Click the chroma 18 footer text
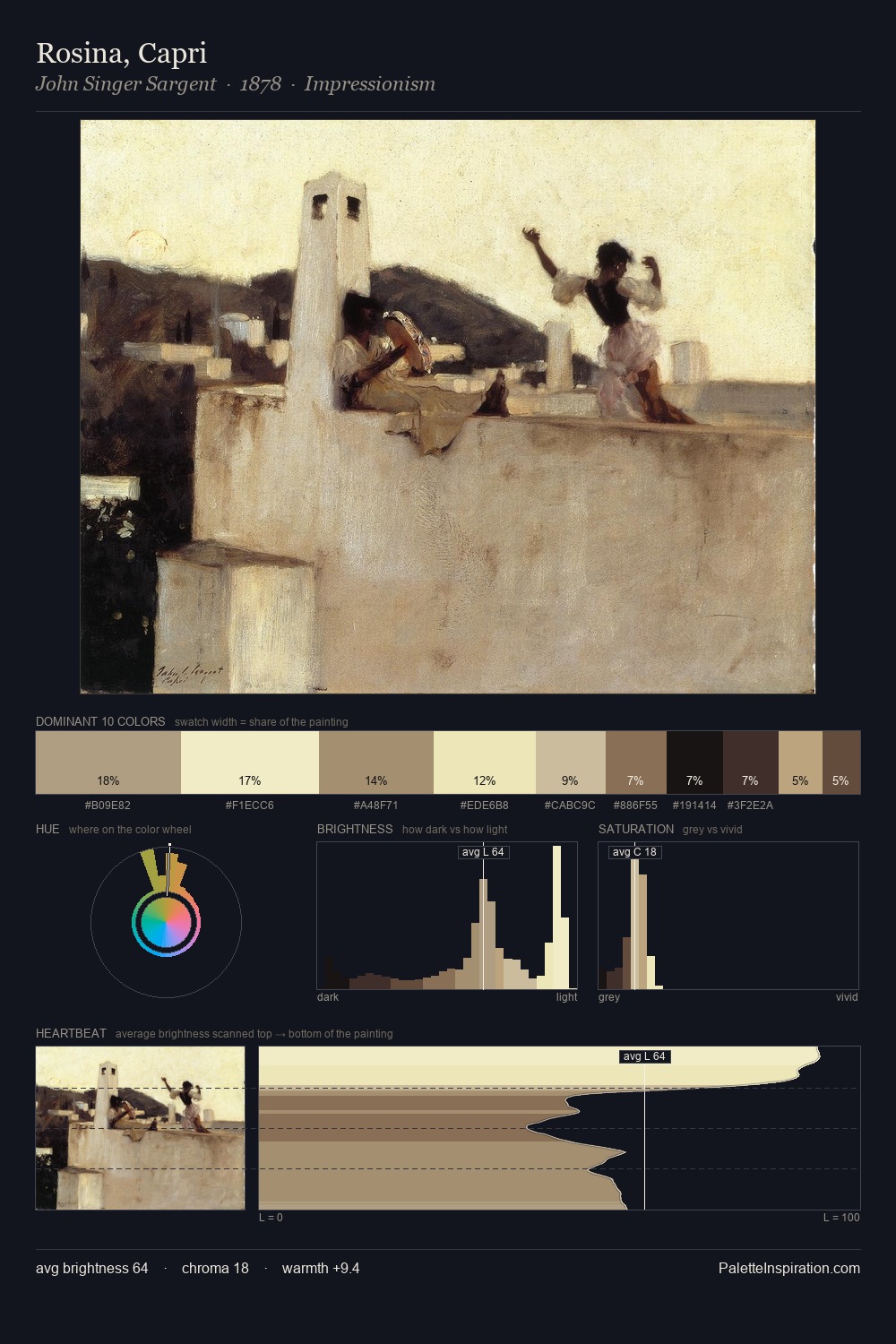Image resolution: width=896 pixels, height=1344 pixels. 215,1268
